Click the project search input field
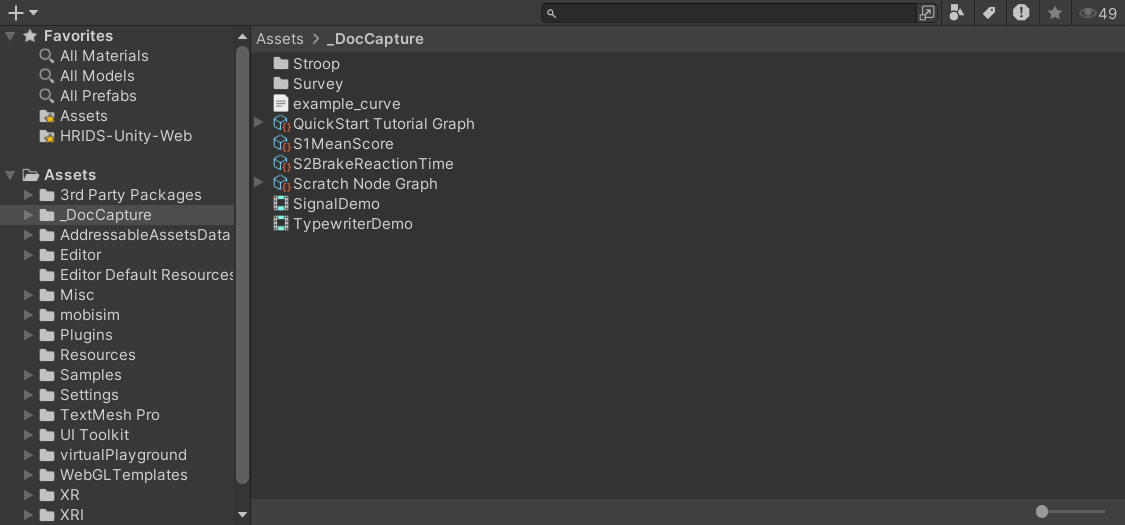Image resolution: width=1125 pixels, height=525 pixels. (728, 13)
